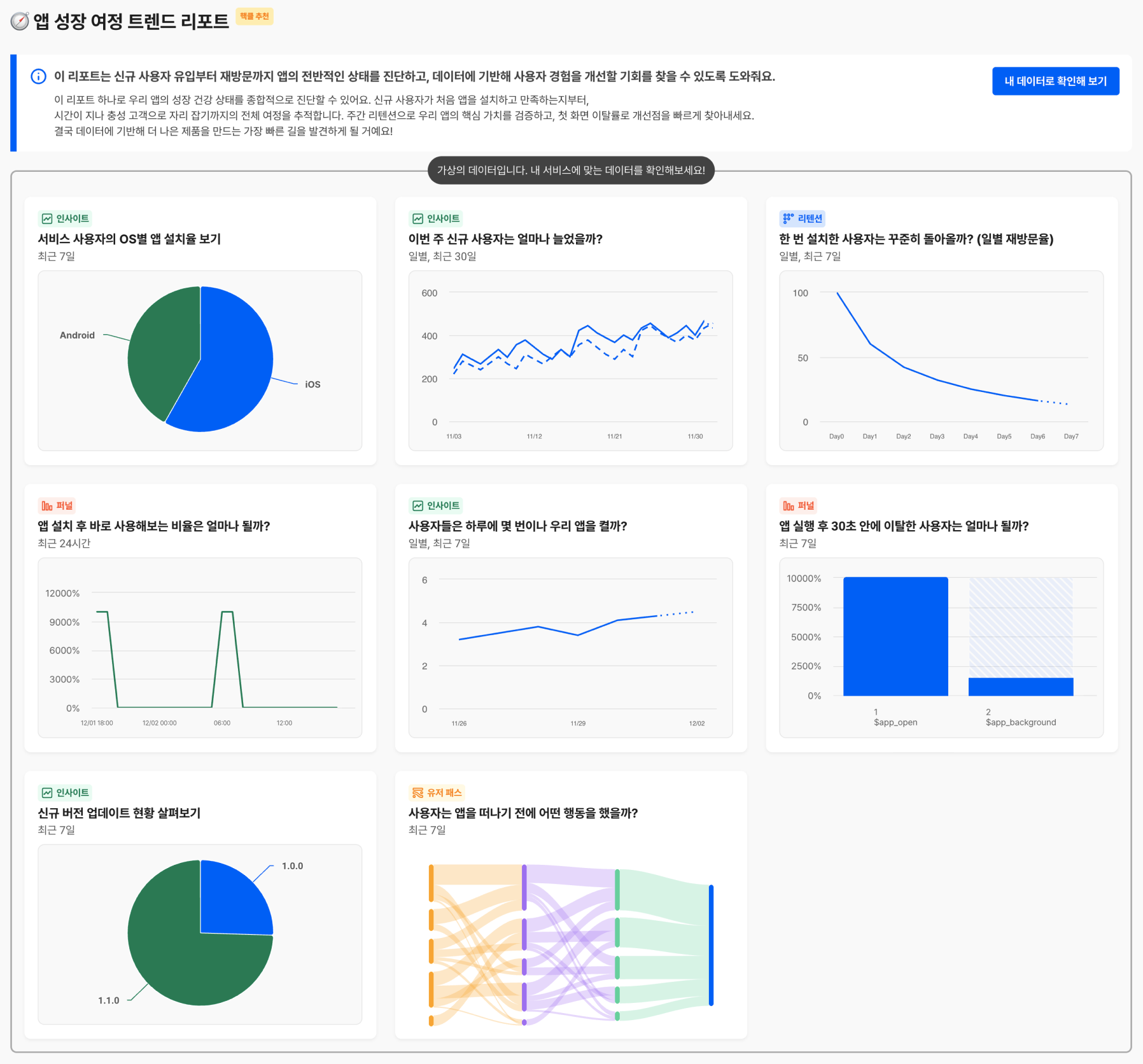Click the retention icon on the daily revisit card
This screenshot has width=1143, height=1064.
pos(789,218)
